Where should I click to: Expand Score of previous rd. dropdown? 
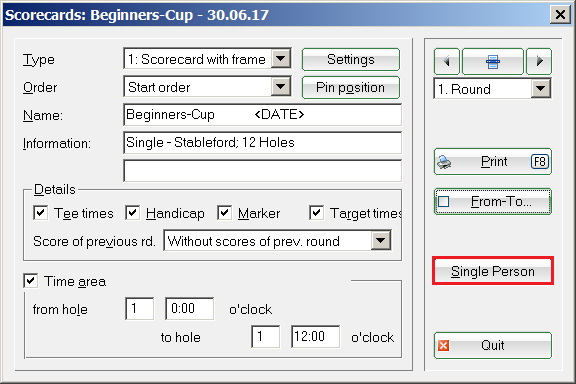[x=381, y=241]
